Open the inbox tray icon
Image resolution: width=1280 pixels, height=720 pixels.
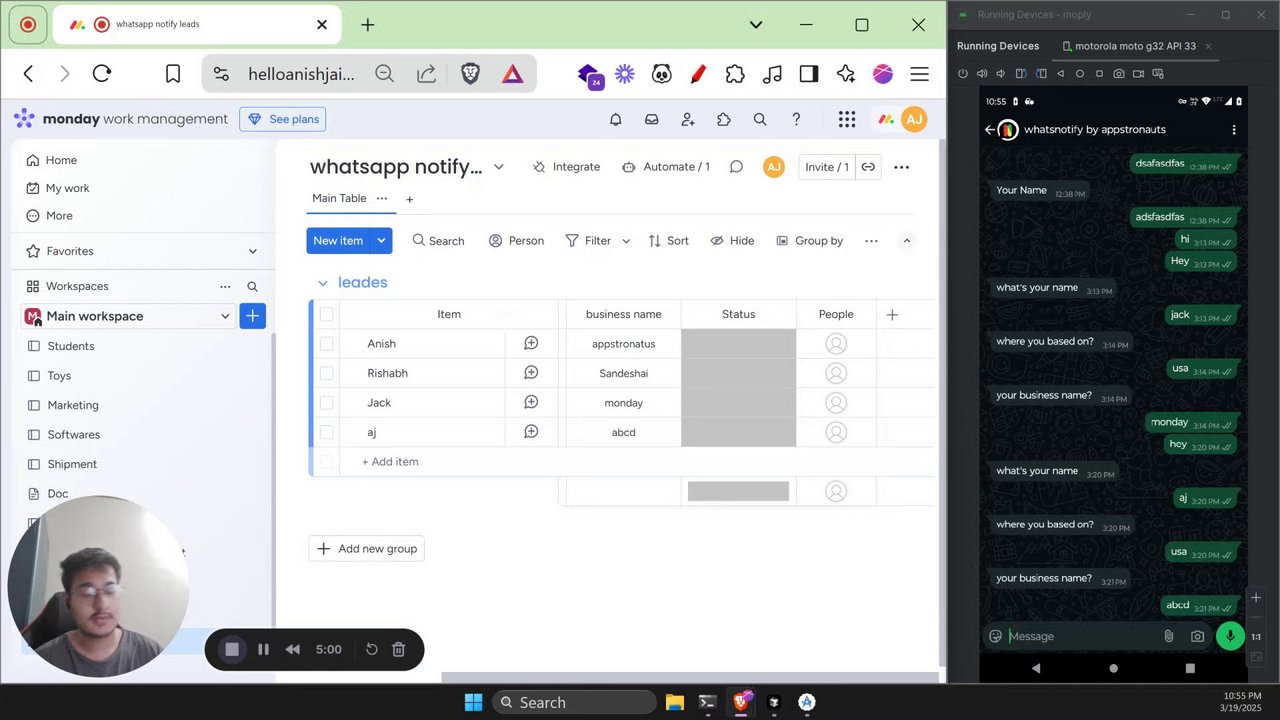coord(652,119)
